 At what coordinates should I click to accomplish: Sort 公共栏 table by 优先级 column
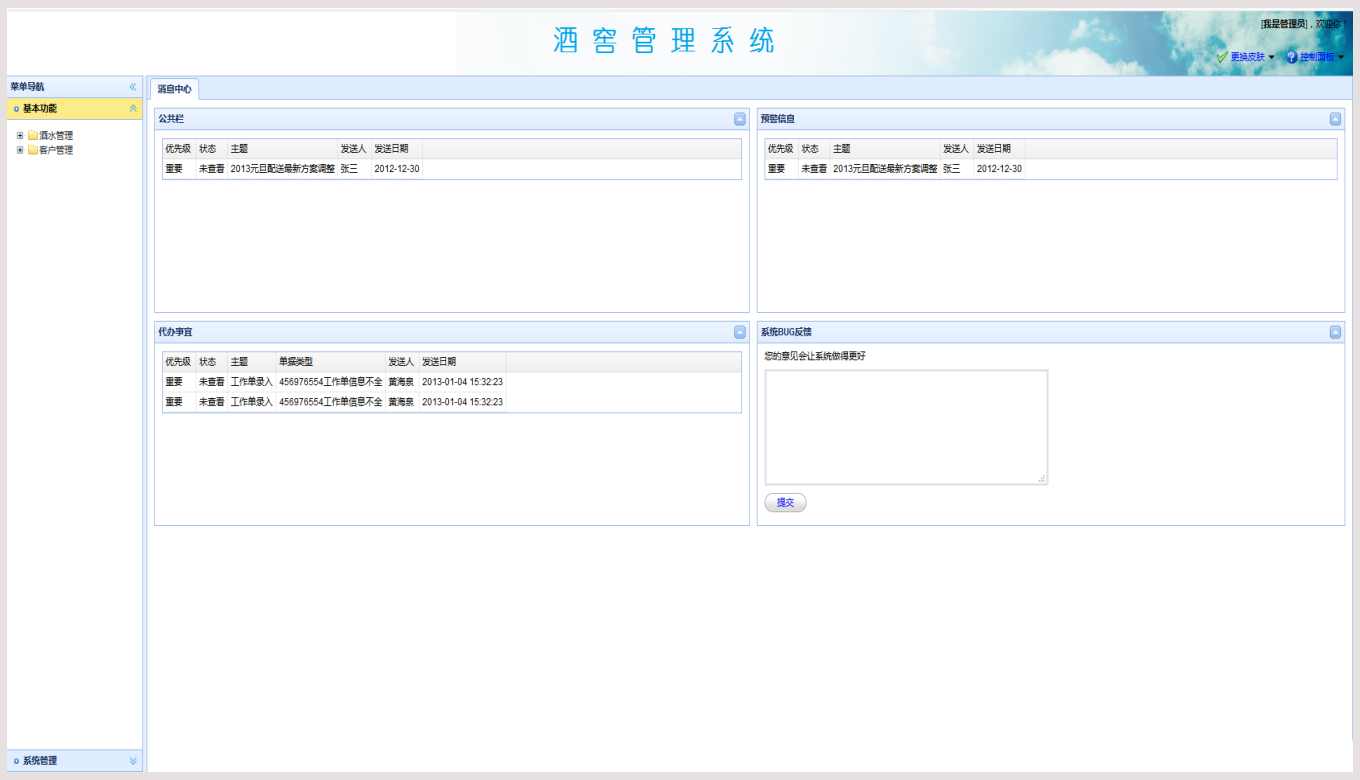coord(179,149)
